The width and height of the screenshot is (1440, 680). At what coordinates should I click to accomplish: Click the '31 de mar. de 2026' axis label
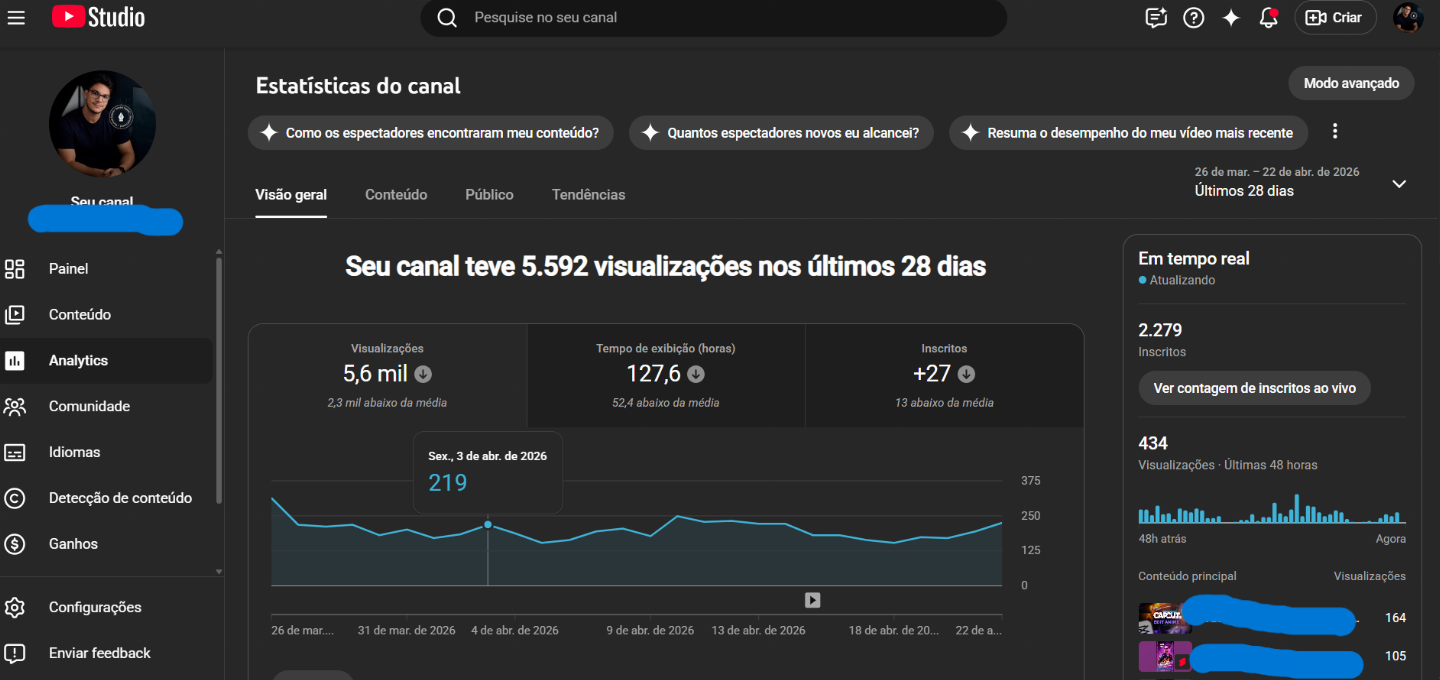pyautogui.click(x=406, y=631)
